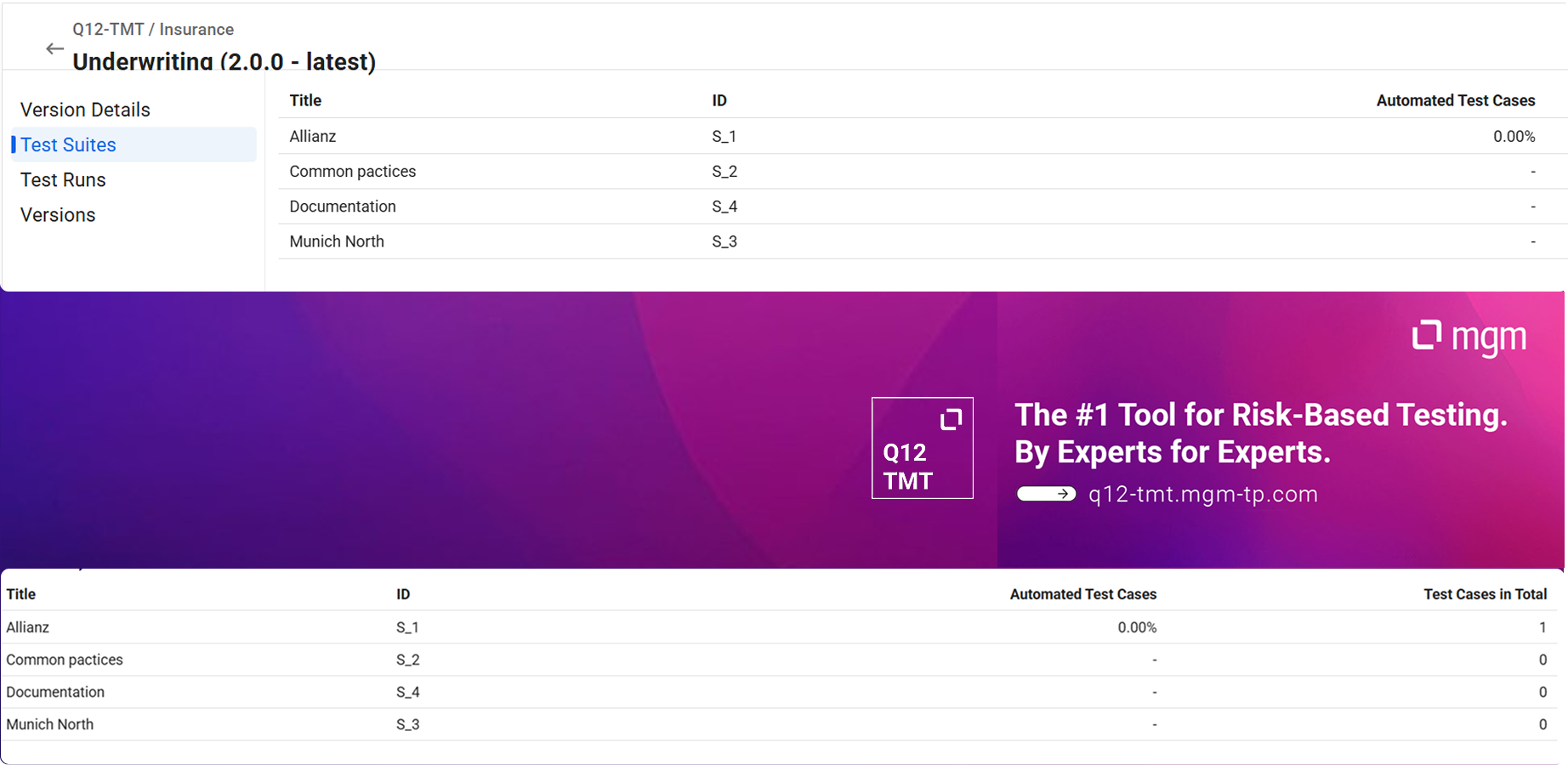Open Test Runs in sidebar
Viewport: 1568px width, 765px height.
pos(63,180)
